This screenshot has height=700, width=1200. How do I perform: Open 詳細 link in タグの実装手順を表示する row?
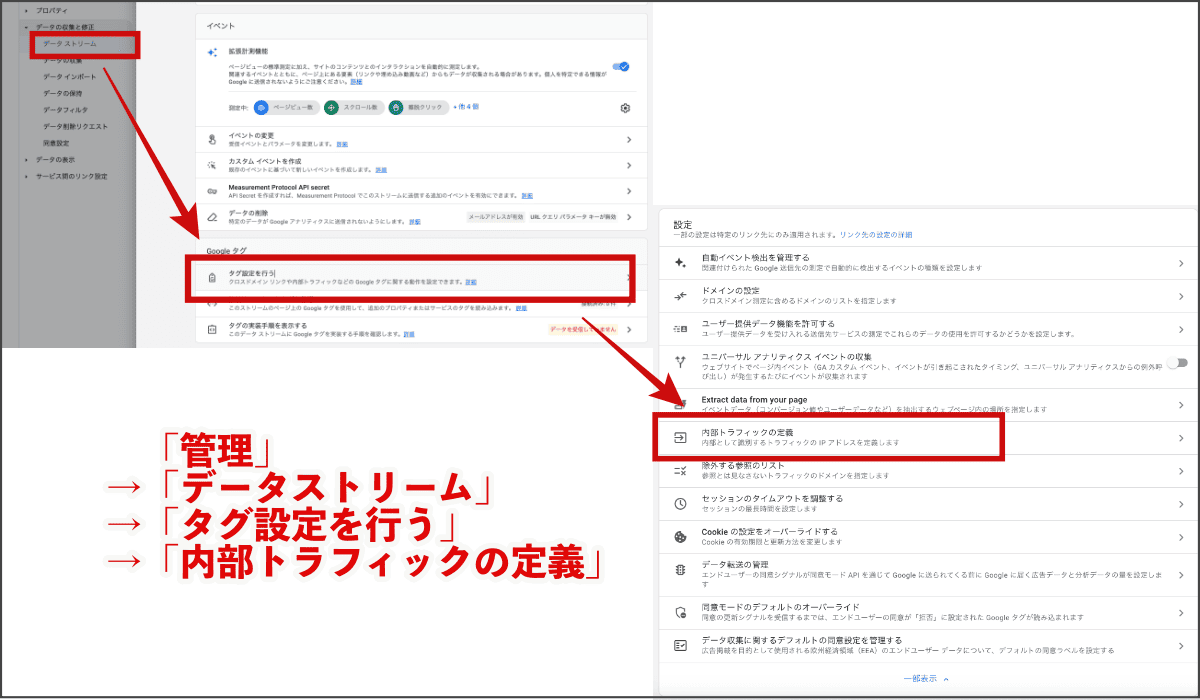pyautogui.click(x=409, y=334)
